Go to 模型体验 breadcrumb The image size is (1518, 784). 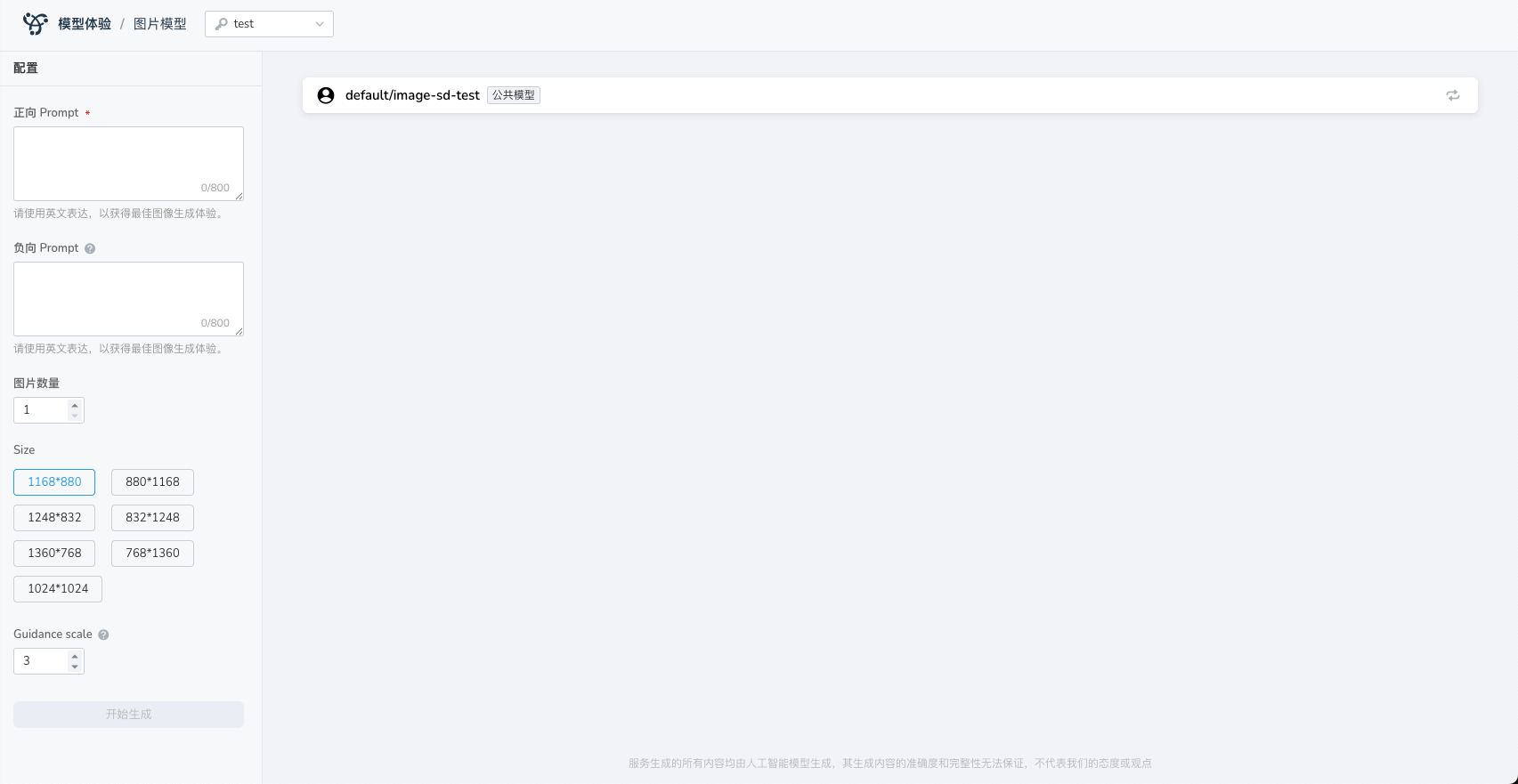pos(85,24)
